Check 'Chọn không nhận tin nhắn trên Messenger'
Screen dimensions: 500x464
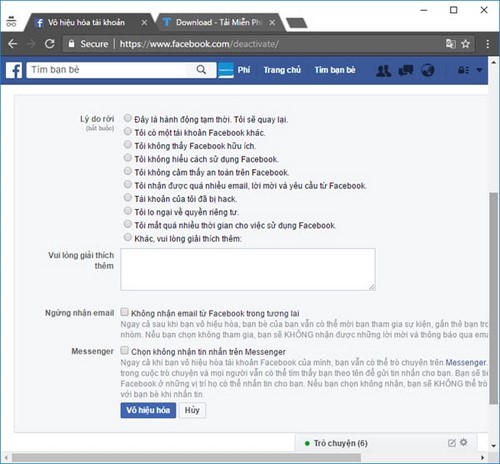coord(124,350)
